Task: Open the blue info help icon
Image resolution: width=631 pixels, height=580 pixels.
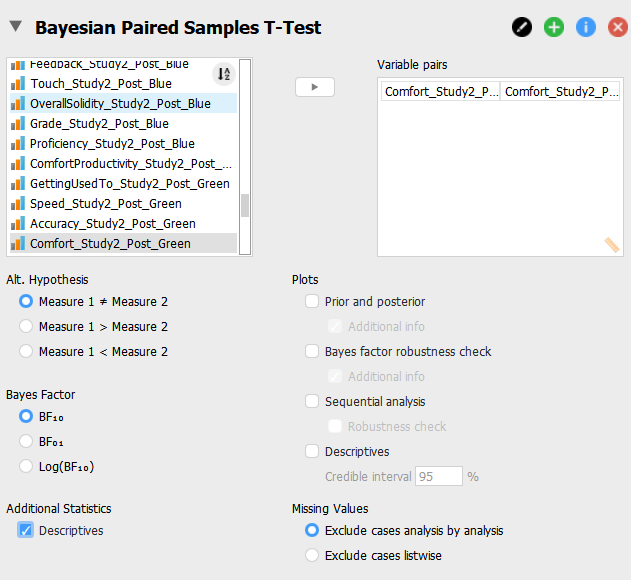Action: [x=586, y=27]
